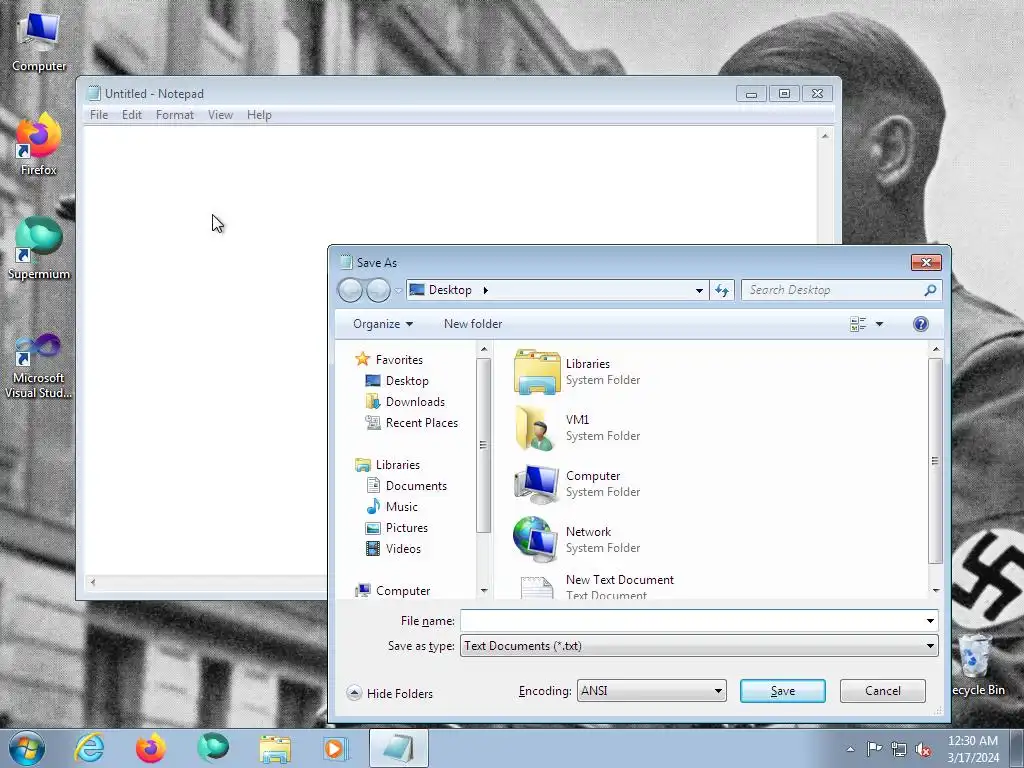Image resolution: width=1024 pixels, height=768 pixels.
Task: Open the Computer desktop icon
Action: coord(39,42)
